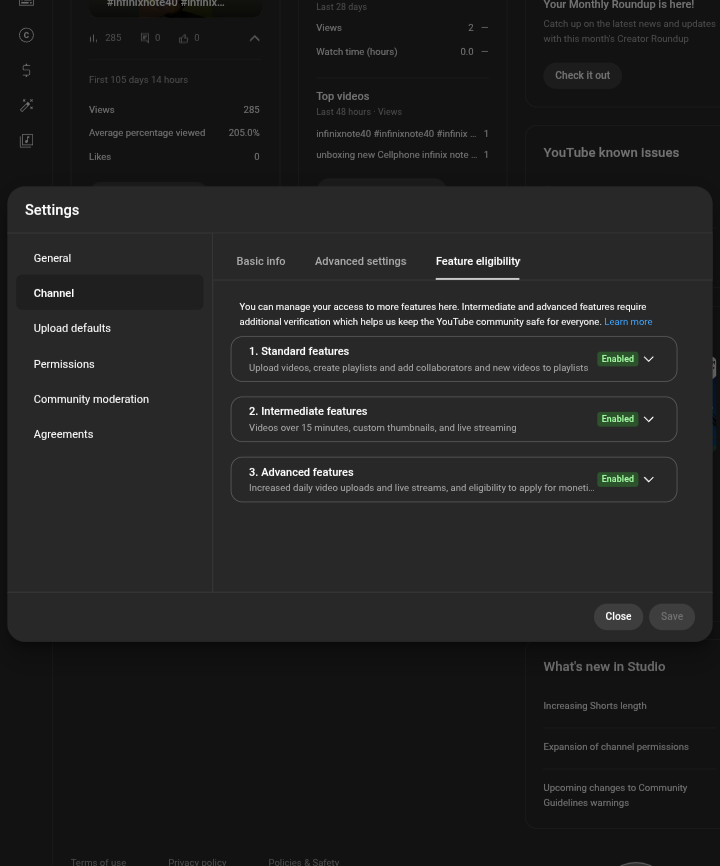The width and height of the screenshot is (720, 866).
Task: Click 'Average percentage viewed' row
Action: point(174,133)
